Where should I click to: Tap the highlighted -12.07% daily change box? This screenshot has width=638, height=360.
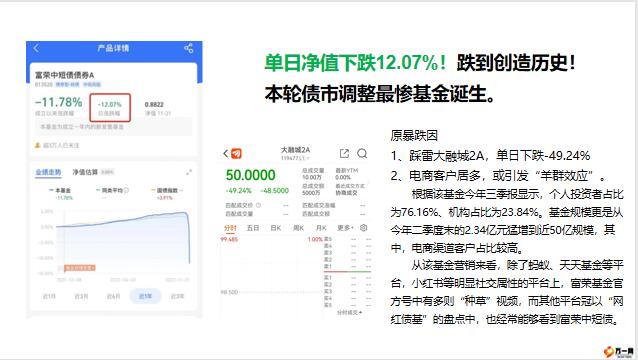click(110, 108)
